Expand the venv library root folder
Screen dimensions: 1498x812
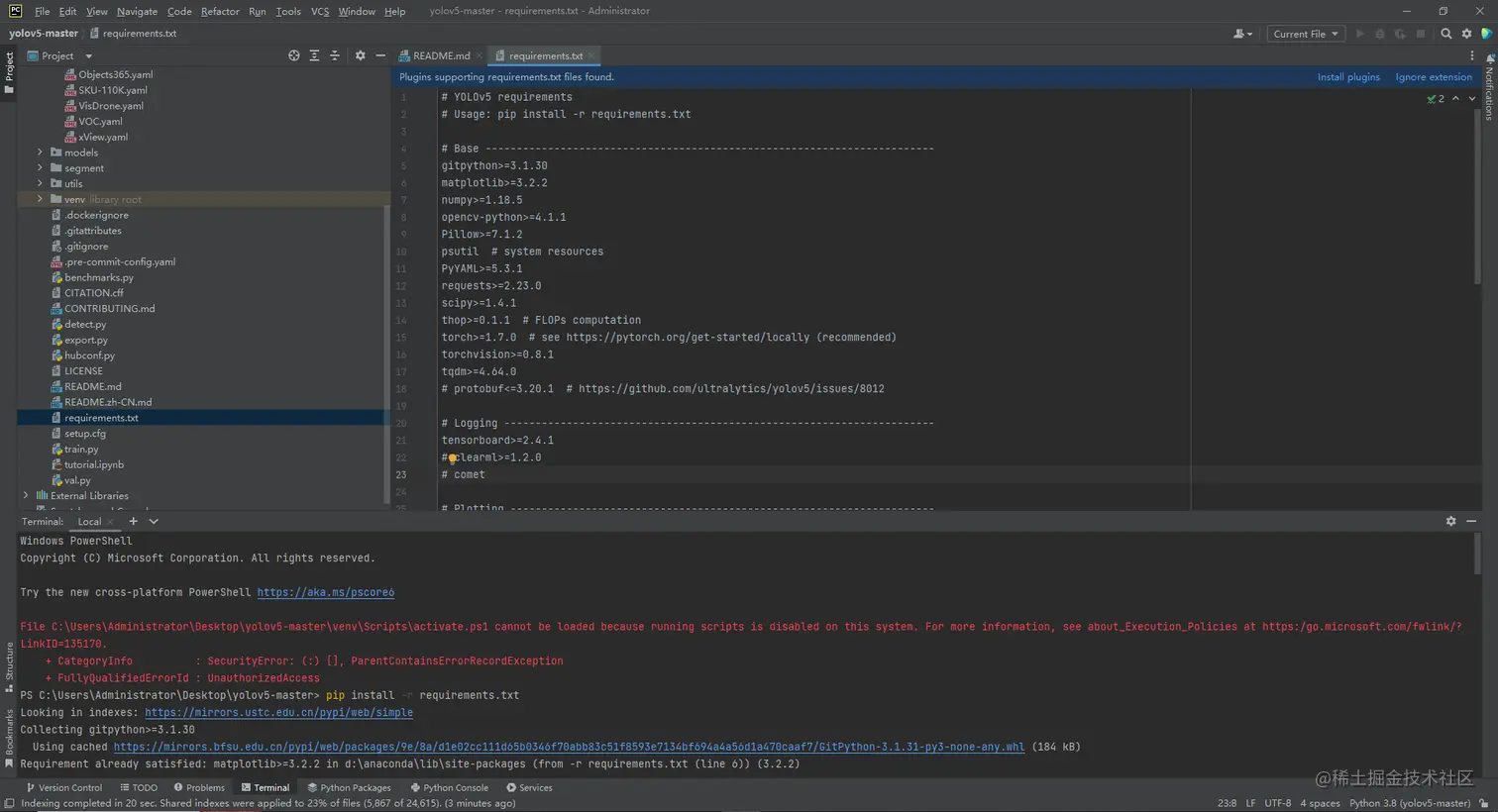point(40,199)
